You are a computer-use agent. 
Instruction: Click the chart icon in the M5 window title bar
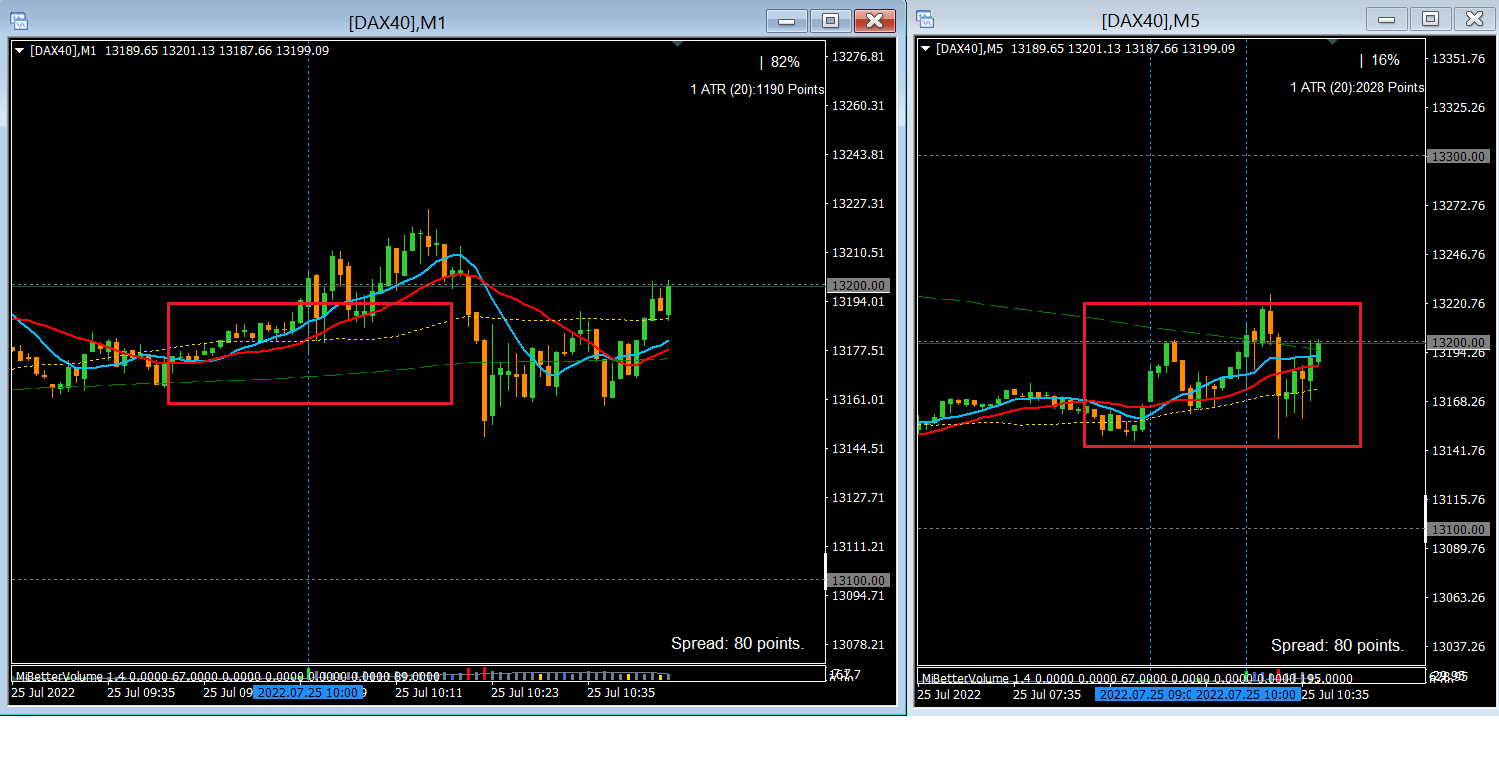tap(925, 19)
